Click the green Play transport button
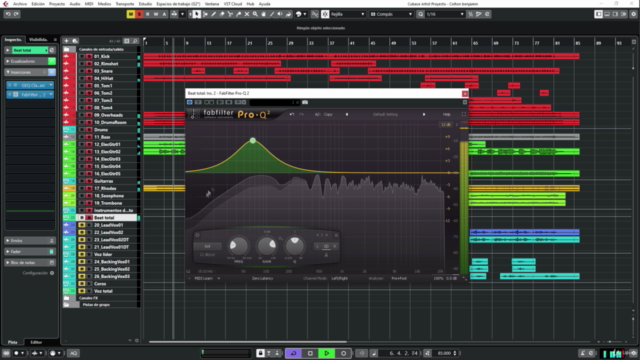The height and width of the screenshot is (360, 640). pos(327,353)
